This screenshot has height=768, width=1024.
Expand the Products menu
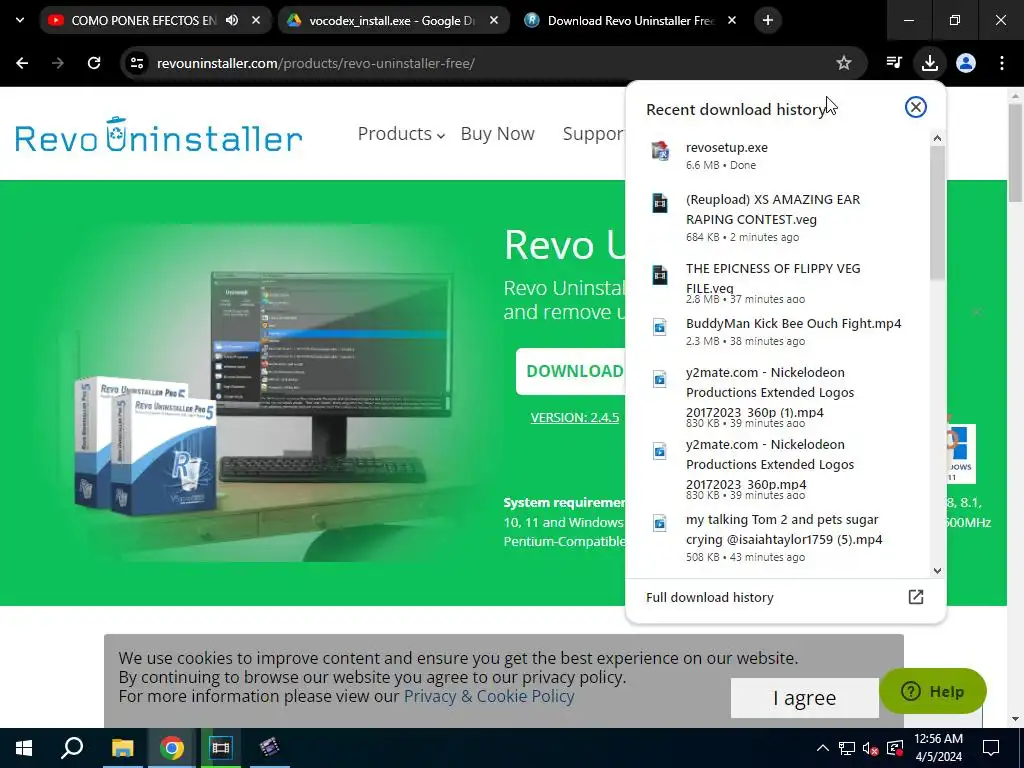point(401,134)
